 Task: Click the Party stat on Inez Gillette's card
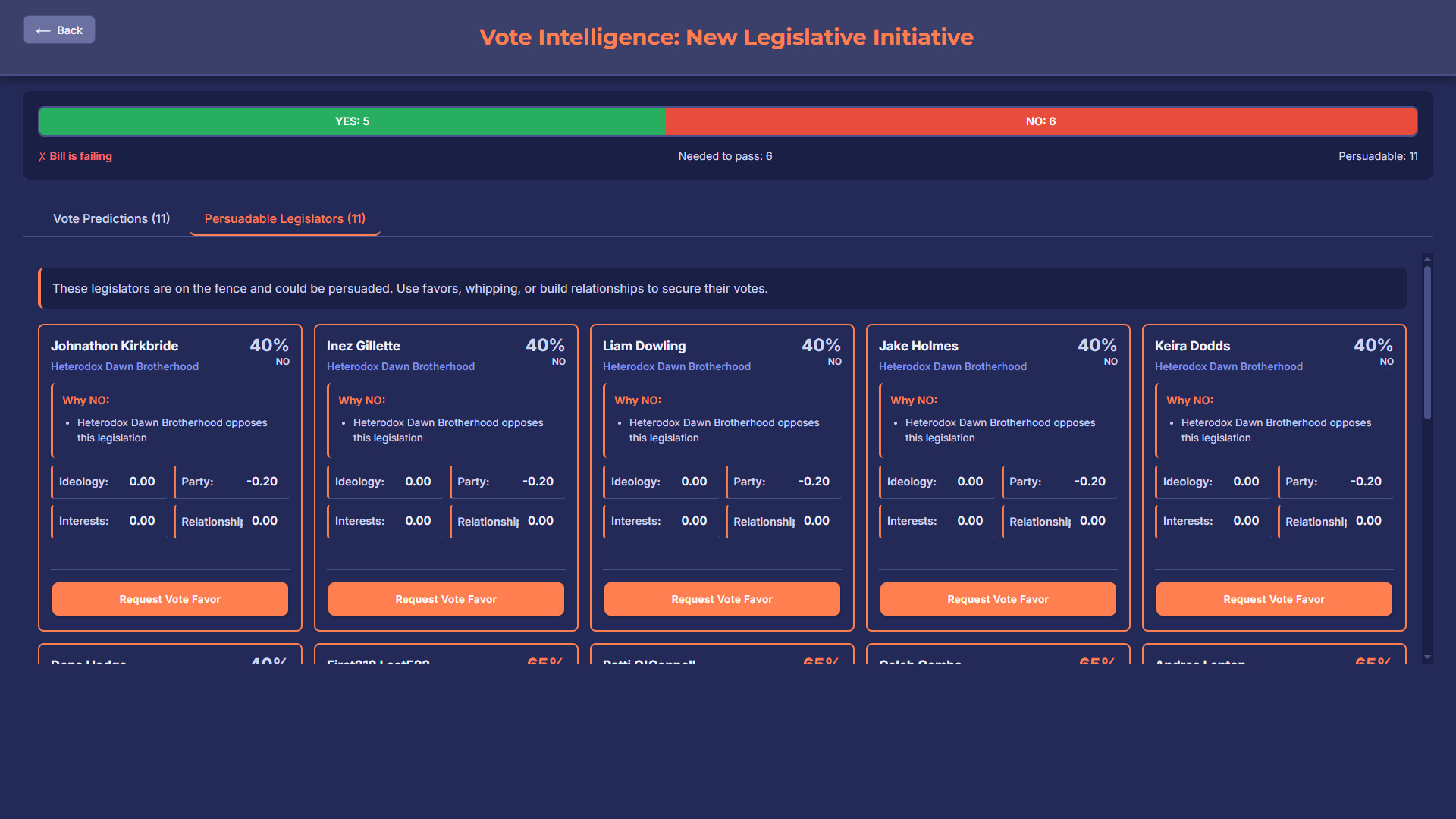point(507,481)
